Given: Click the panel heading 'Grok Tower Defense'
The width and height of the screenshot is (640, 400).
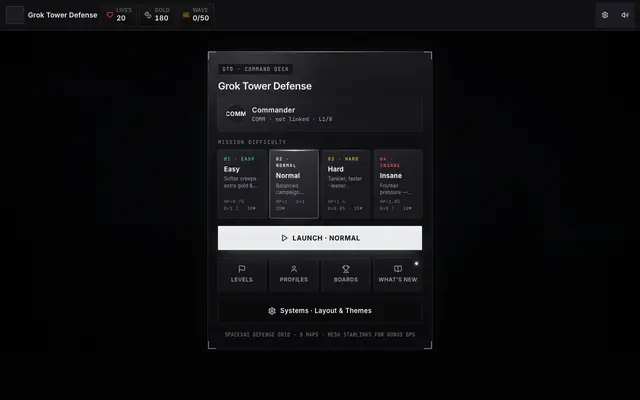Looking at the screenshot, I should [265, 86].
